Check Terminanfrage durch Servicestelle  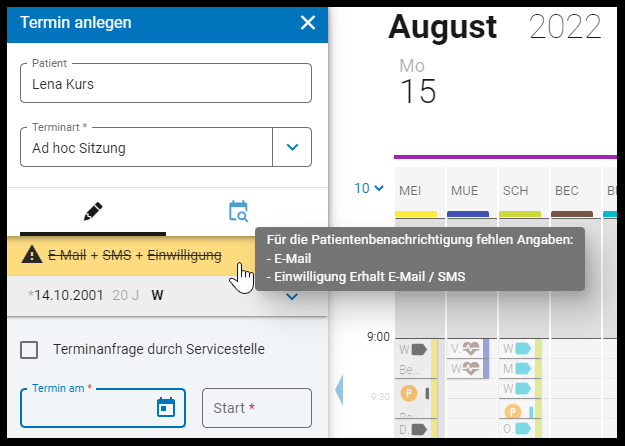coord(29,350)
